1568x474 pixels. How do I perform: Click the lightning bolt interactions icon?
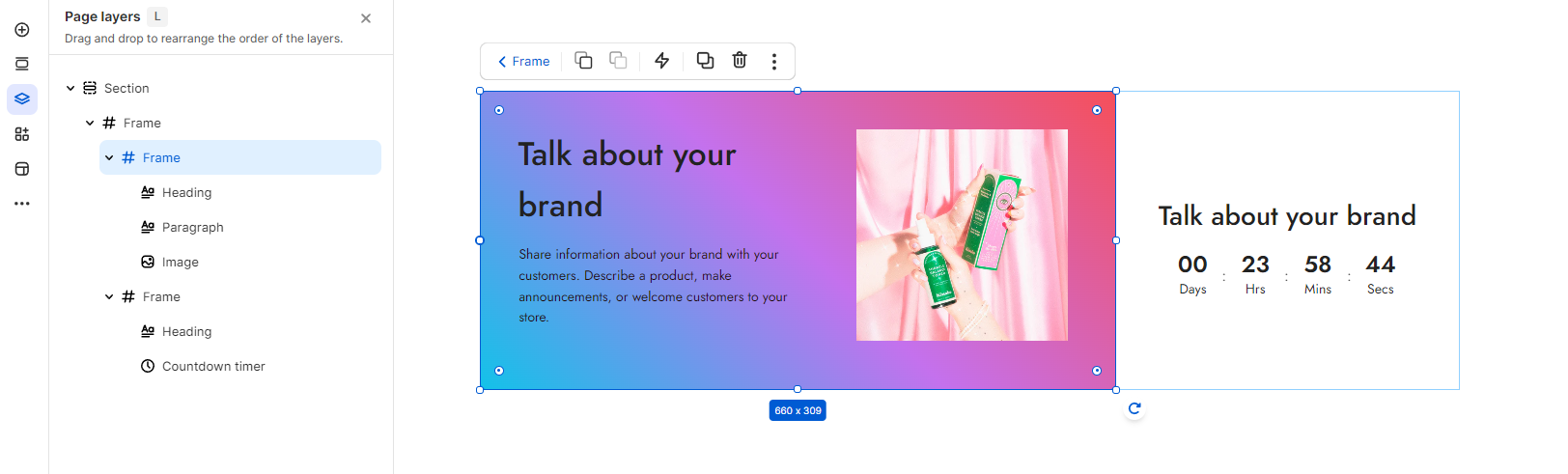tap(662, 61)
